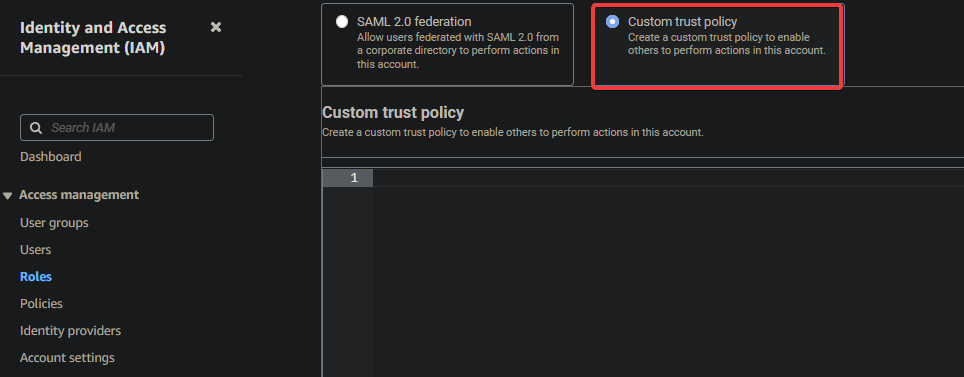964x377 pixels.
Task: Select the Custom trust policy radio button
Action: (612, 22)
